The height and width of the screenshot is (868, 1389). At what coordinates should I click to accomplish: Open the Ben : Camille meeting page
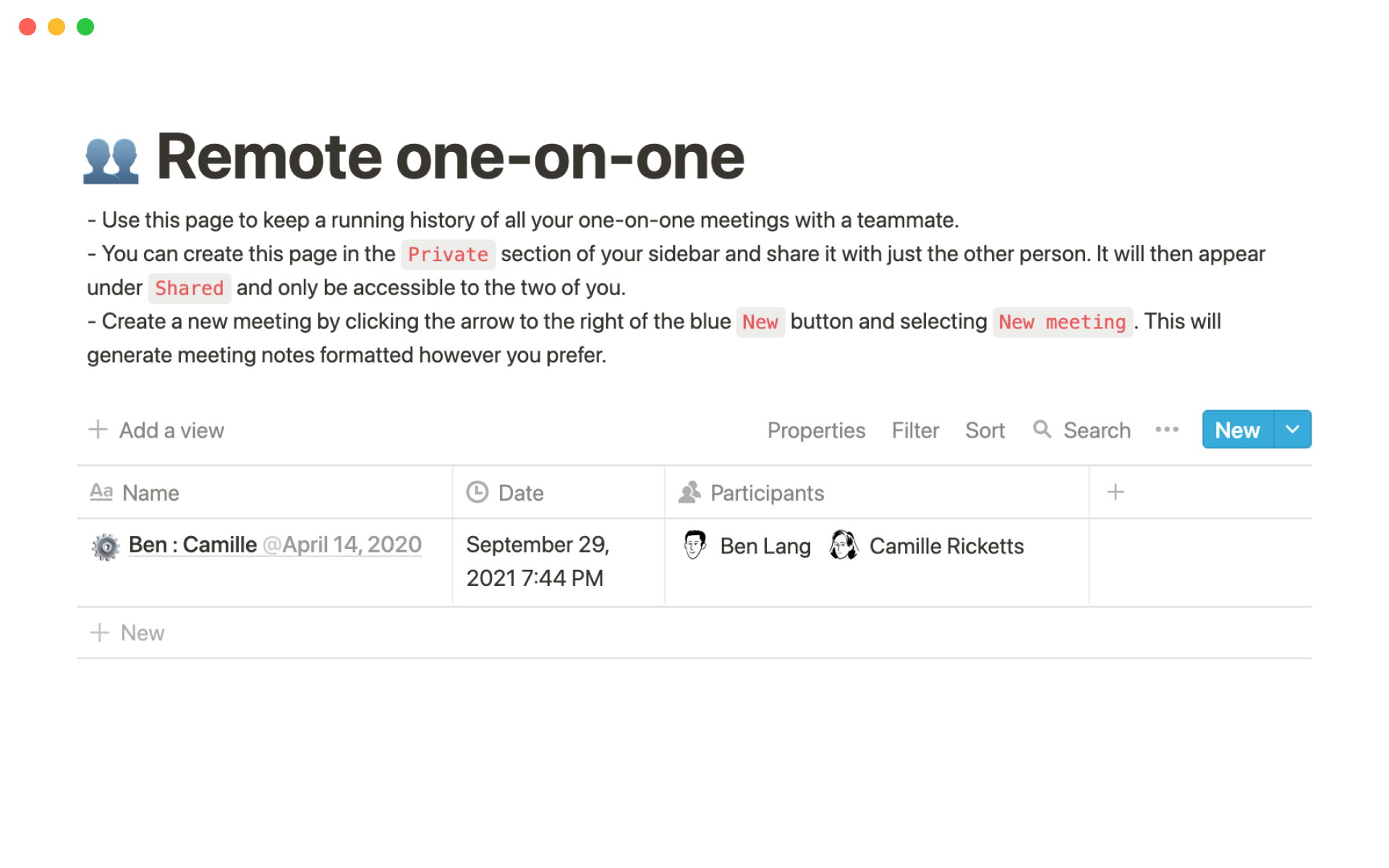192,545
